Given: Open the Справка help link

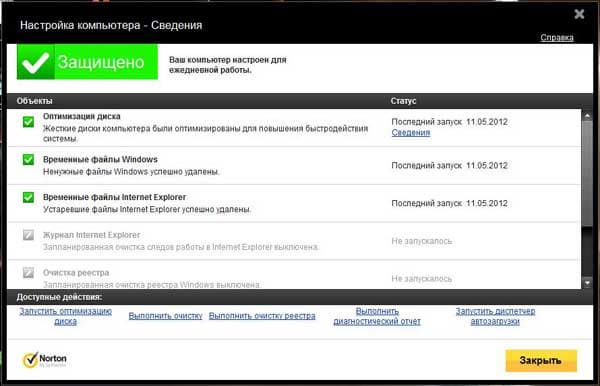Looking at the screenshot, I should [557, 37].
